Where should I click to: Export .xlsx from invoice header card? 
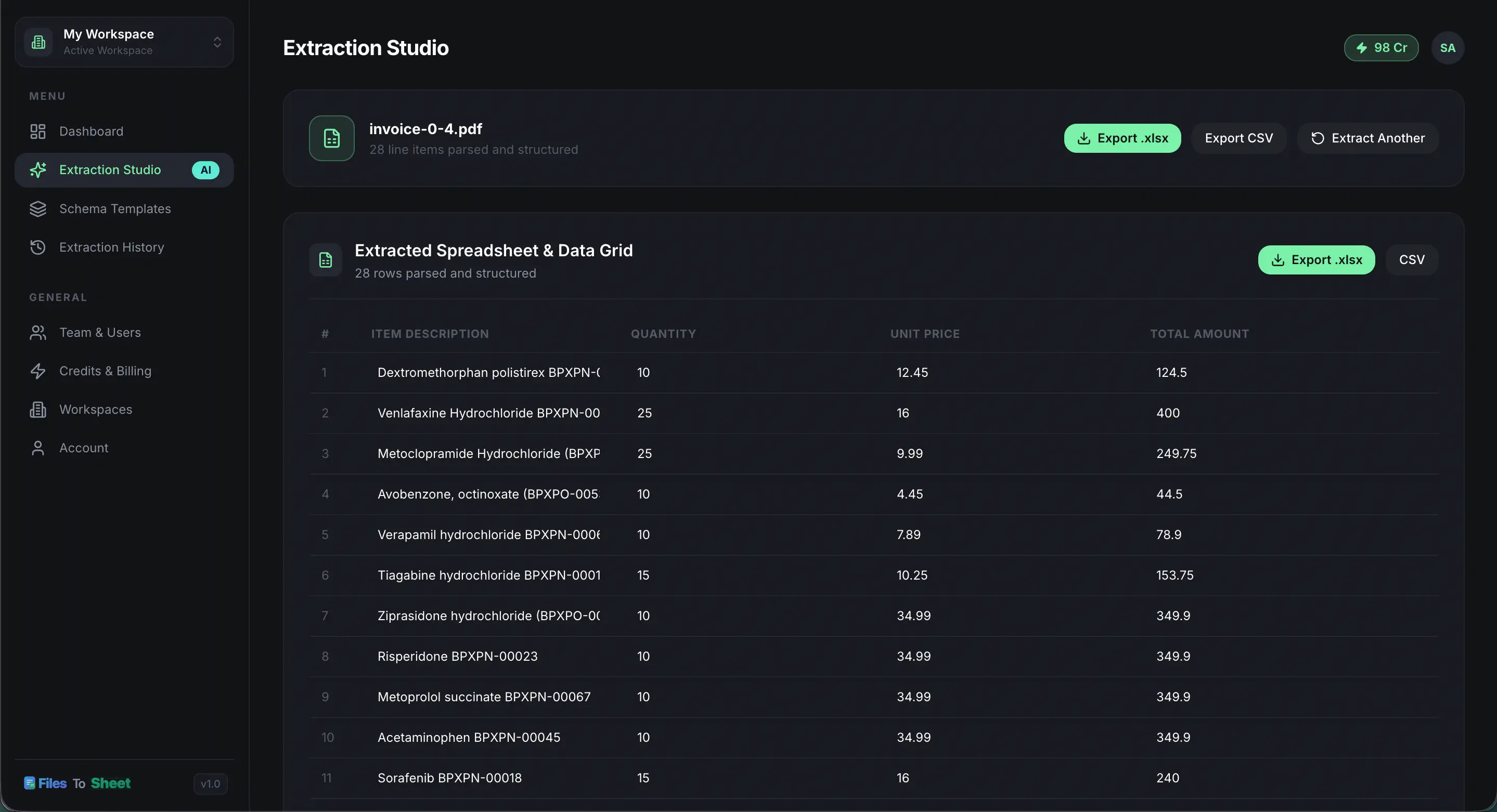pos(1122,138)
